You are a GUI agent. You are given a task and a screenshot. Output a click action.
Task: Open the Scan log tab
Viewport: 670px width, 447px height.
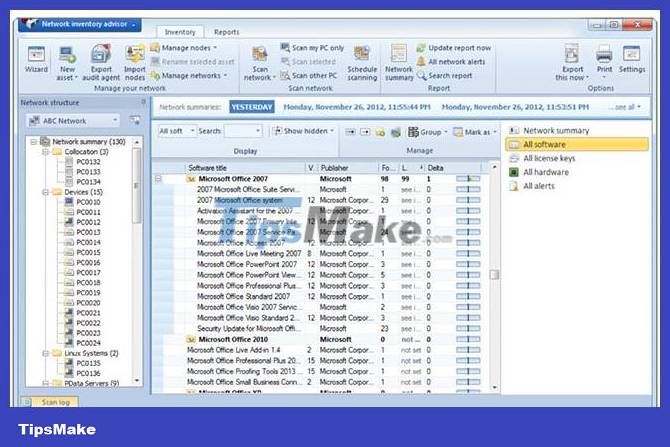(x=50, y=402)
